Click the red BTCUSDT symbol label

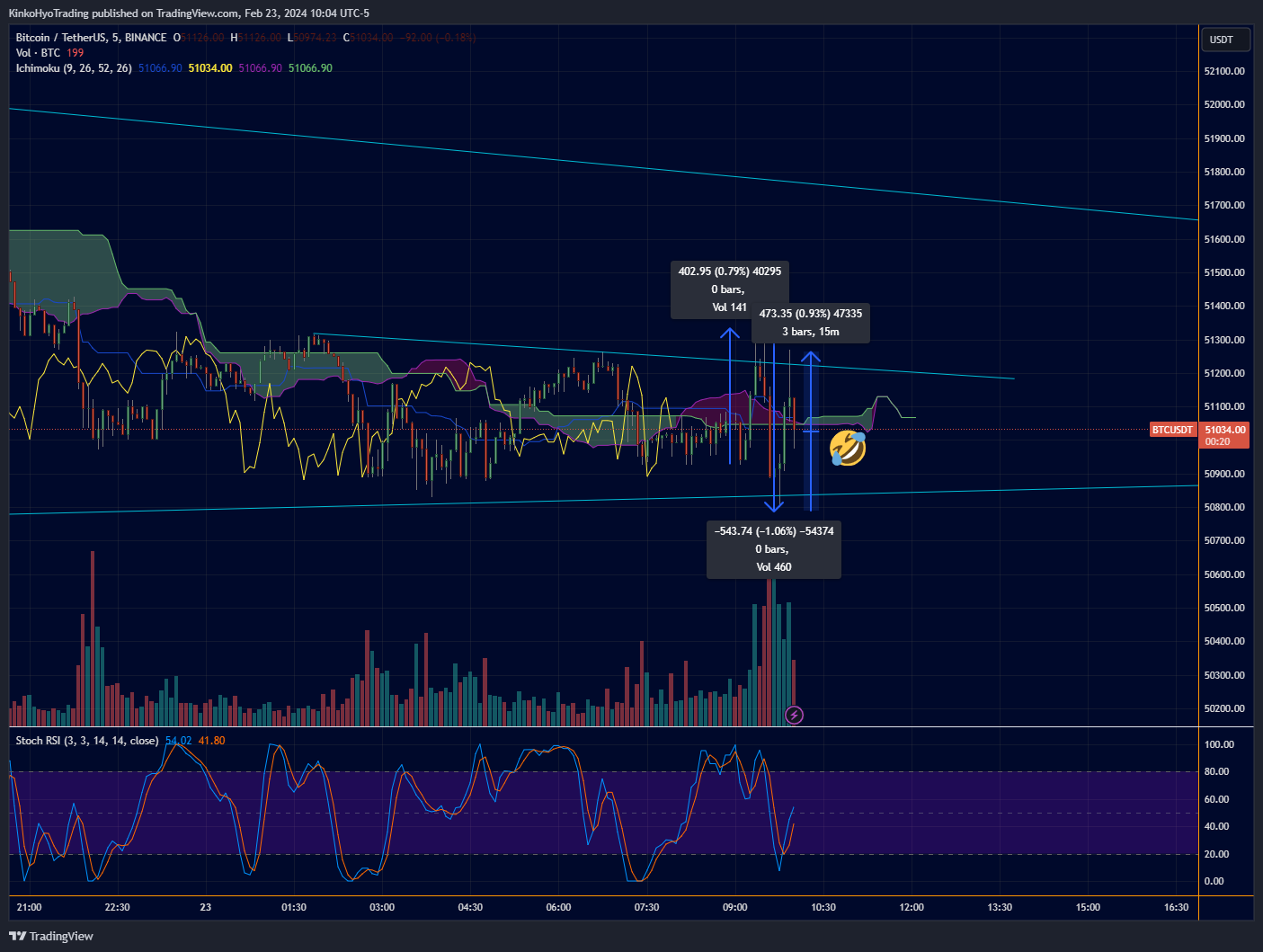coord(1172,430)
